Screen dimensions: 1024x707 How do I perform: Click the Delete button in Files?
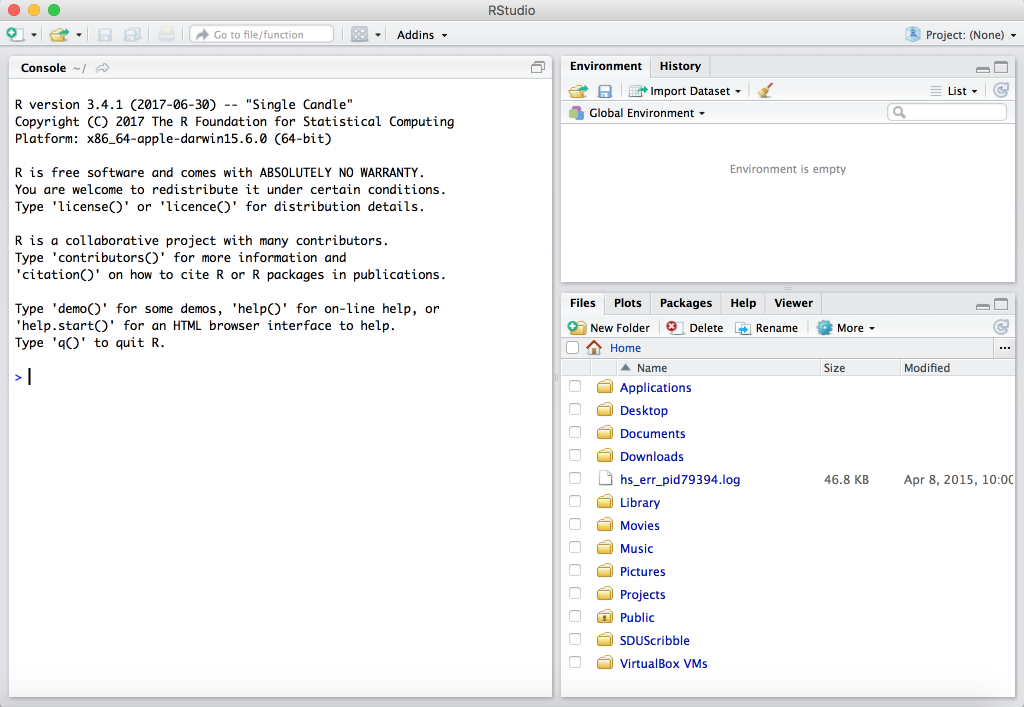tap(695, 328)
